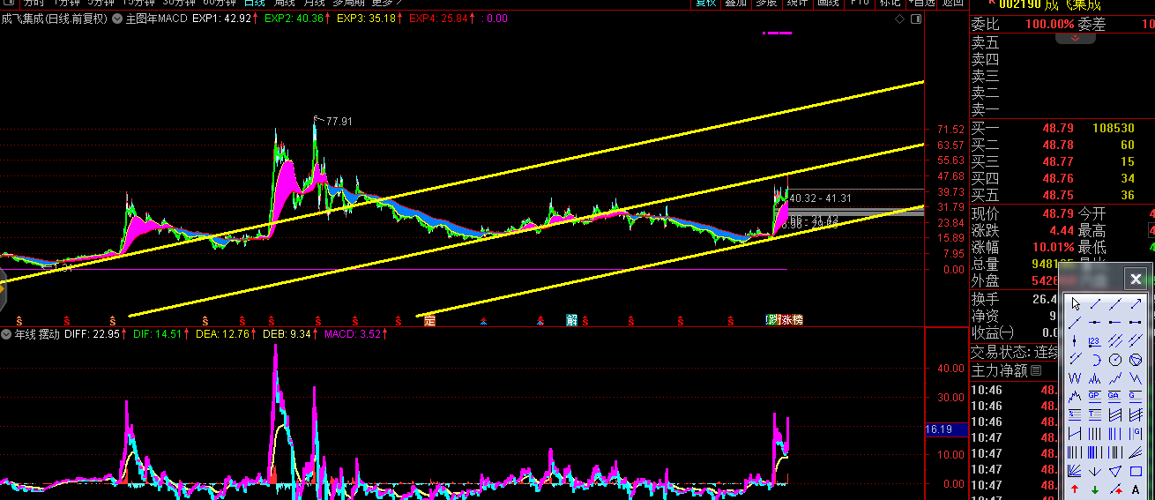Image resolution: width=1155 pixels, height=500 pixels.
Task: Select the arrow cursor tool in drawing palette
Action: click(x=1075, y=303)
